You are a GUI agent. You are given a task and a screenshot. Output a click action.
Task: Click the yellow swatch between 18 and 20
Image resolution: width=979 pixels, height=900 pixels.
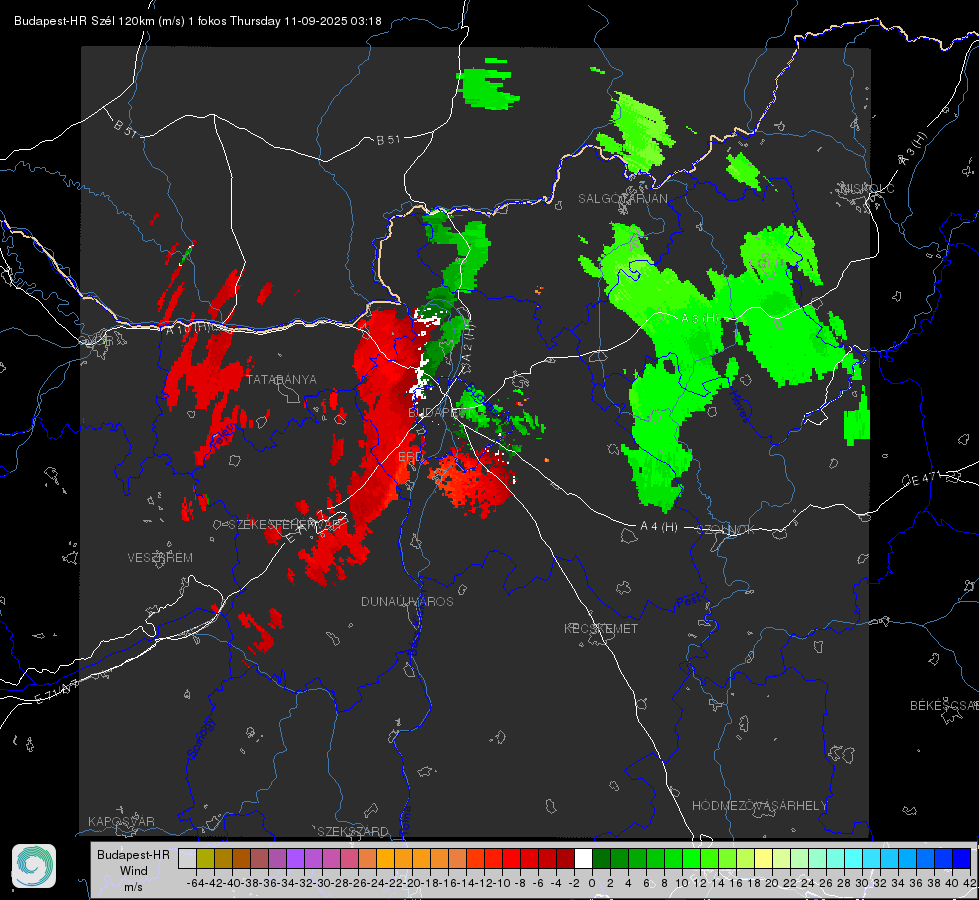pos(763,859)
